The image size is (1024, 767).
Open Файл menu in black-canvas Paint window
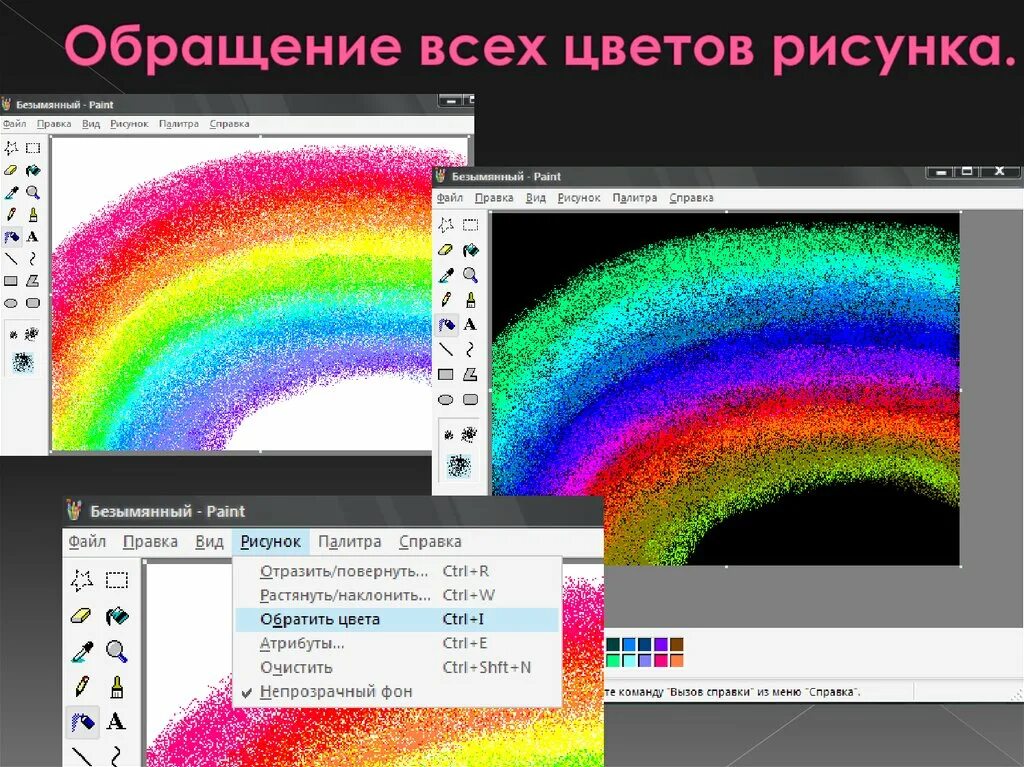click(x=449, y=197)
